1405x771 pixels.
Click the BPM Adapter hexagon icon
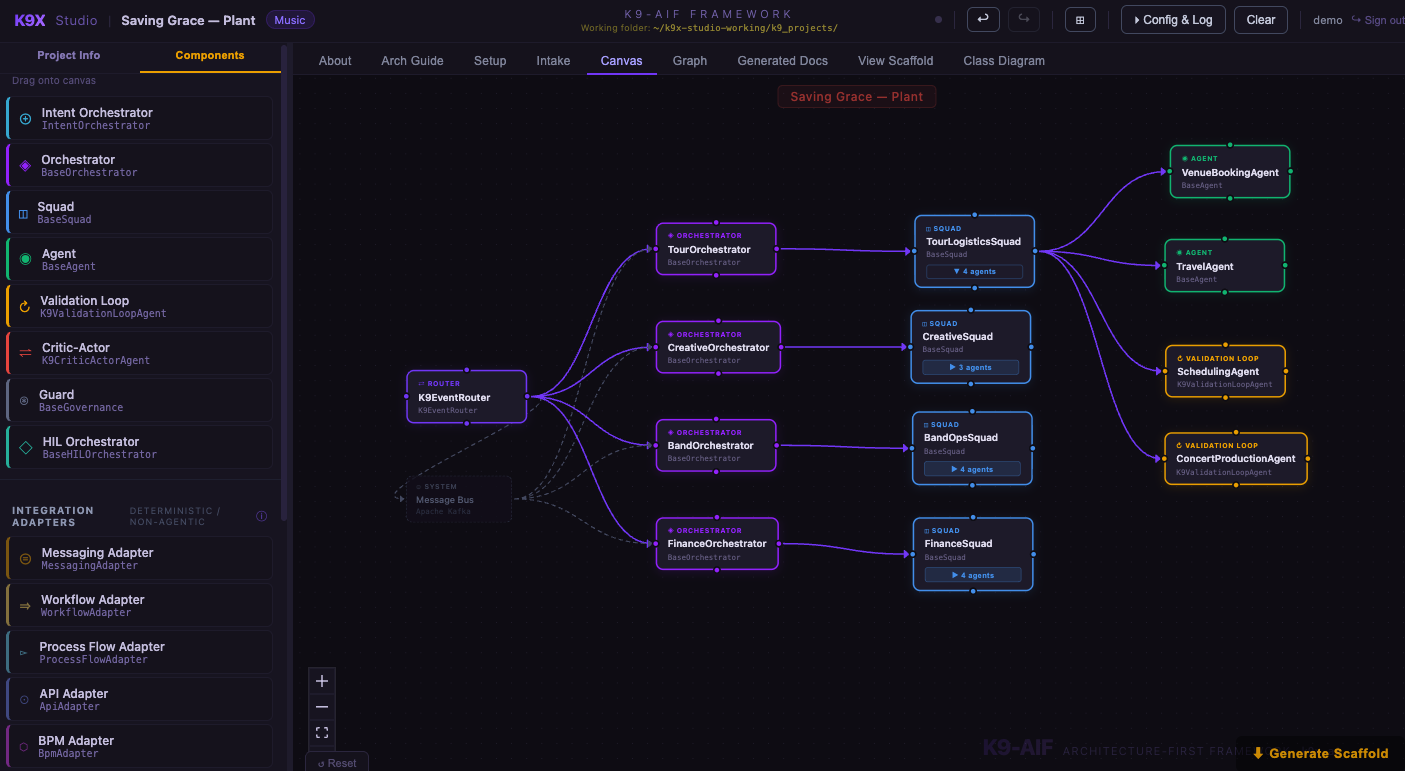click(24, 747)
